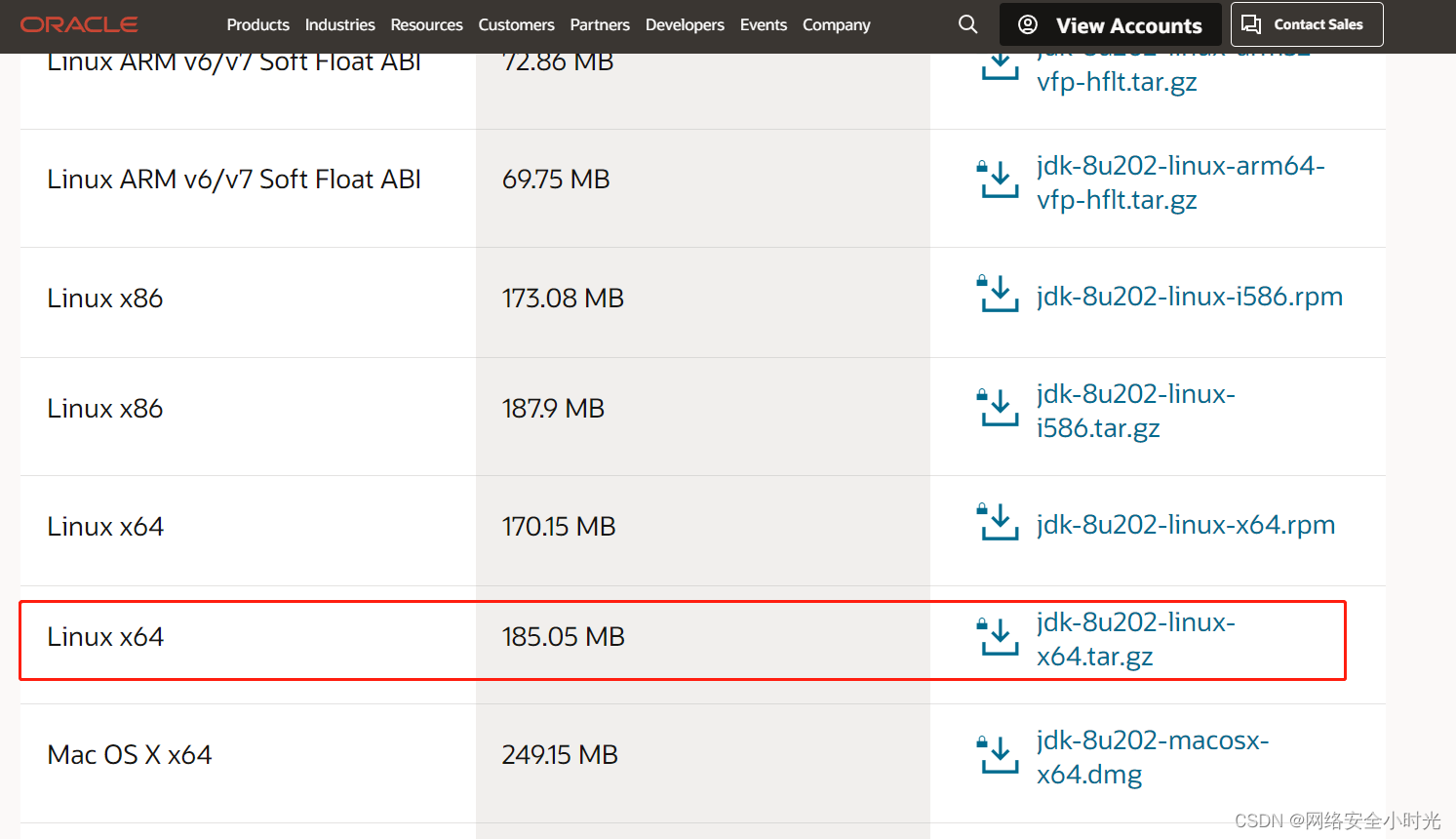
Task: Open the site search magnifier icon
Action: [x=967, y=24]
